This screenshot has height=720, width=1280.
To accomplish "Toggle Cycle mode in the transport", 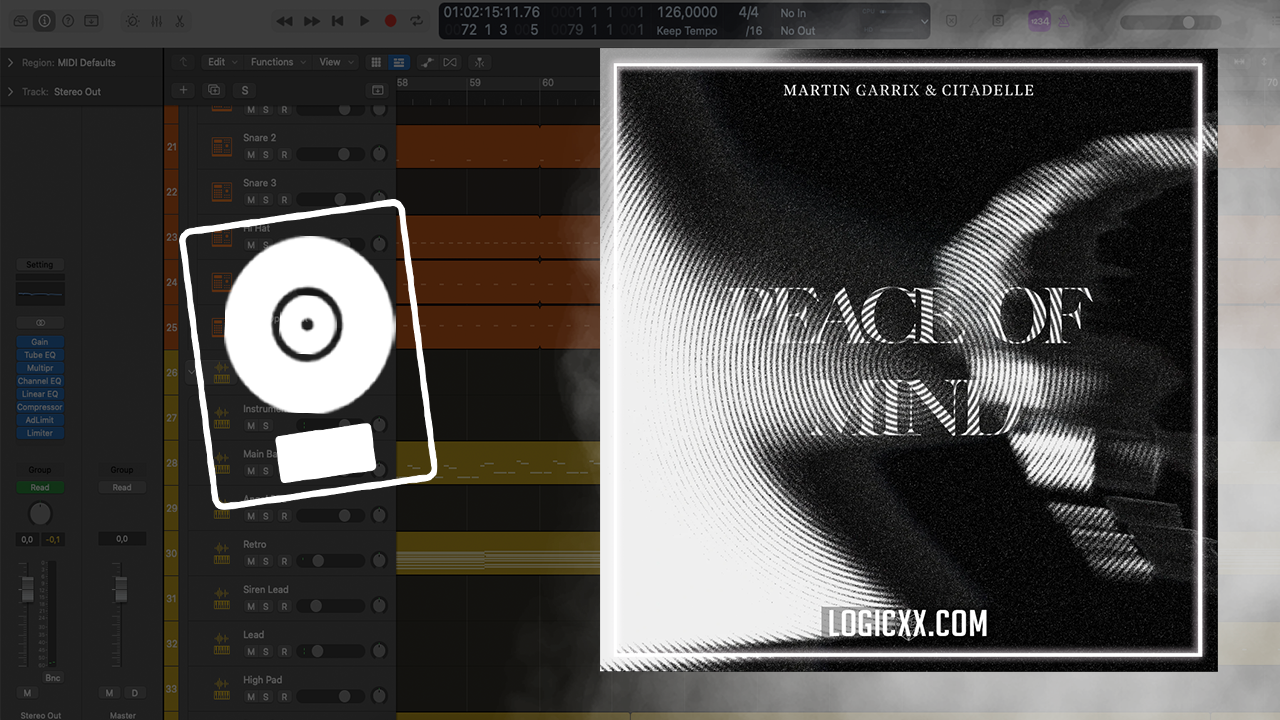I will tap(416, 20).
